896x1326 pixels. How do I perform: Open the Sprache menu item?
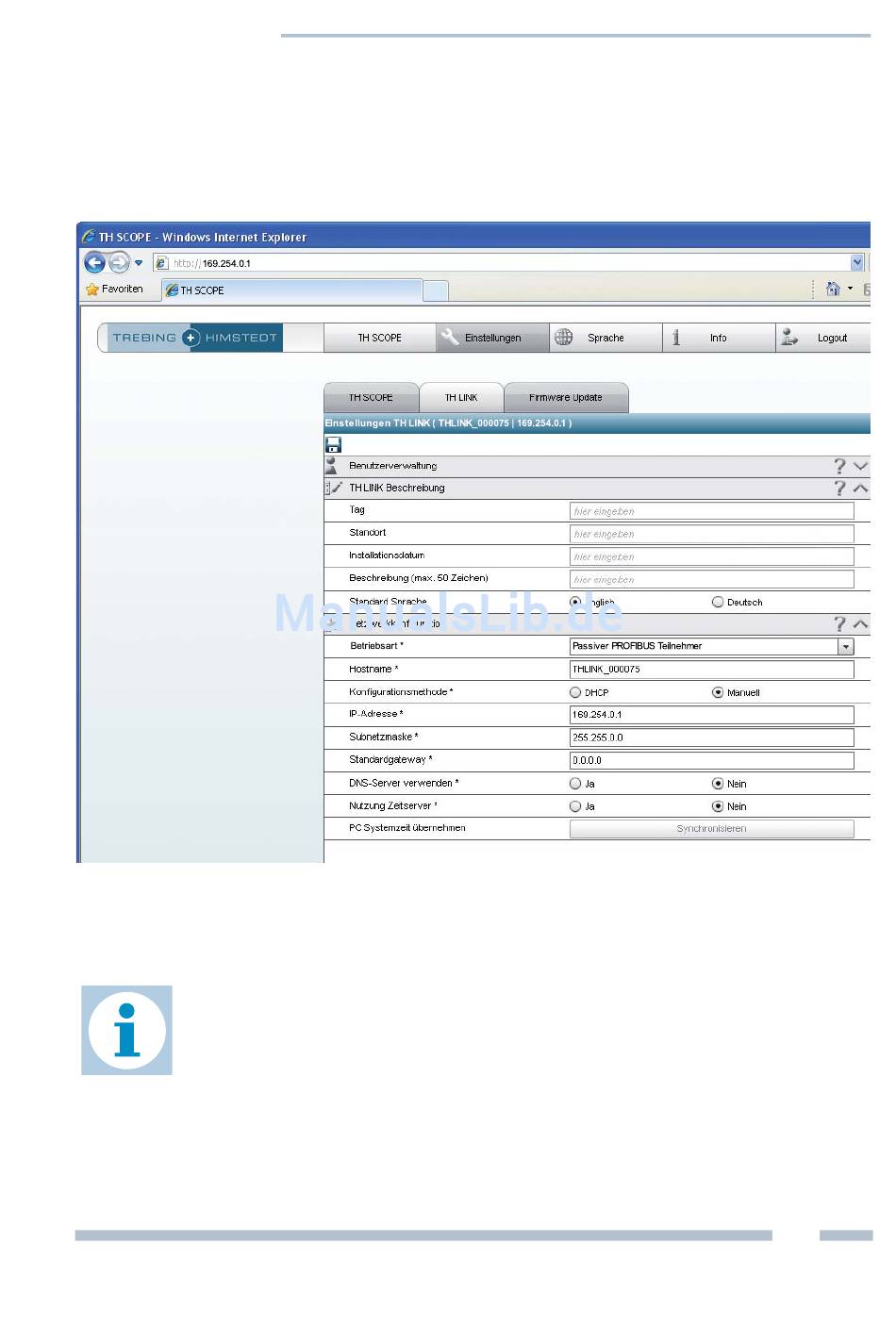(x=606, y=338)
